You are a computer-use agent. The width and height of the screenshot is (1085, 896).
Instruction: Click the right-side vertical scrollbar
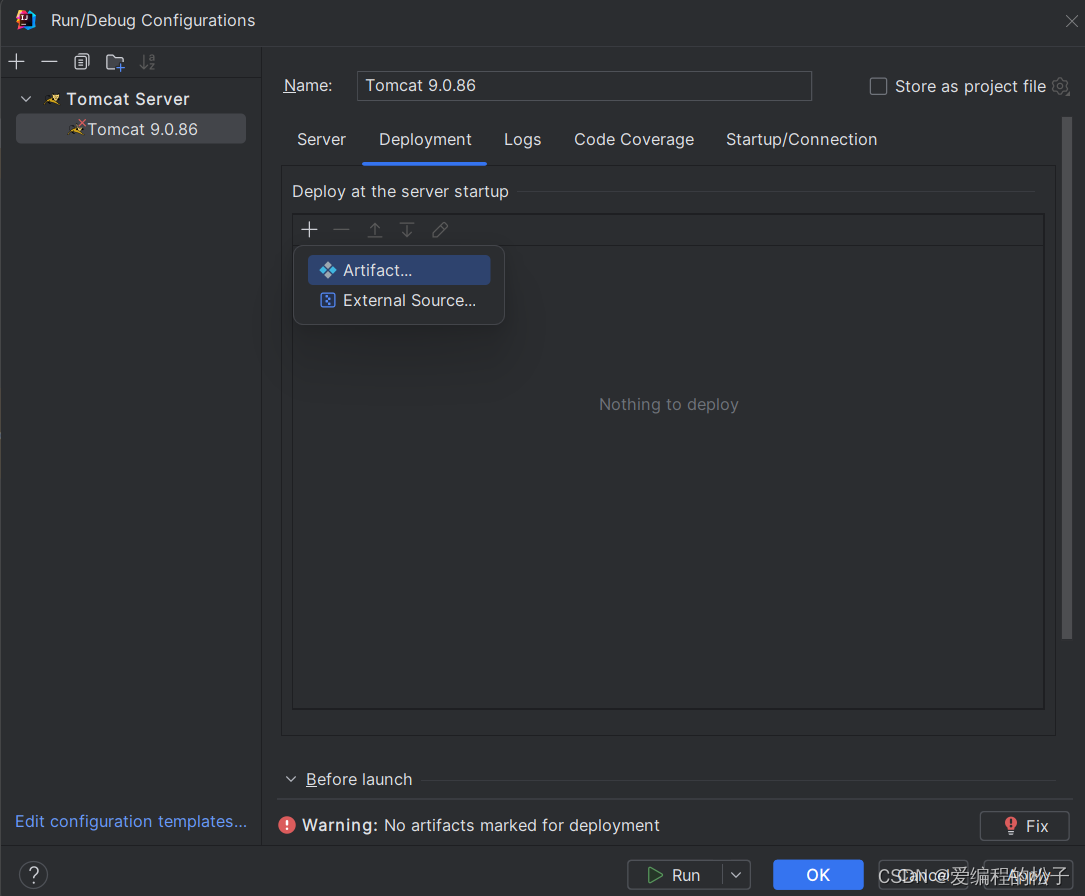pos(1066,378)
